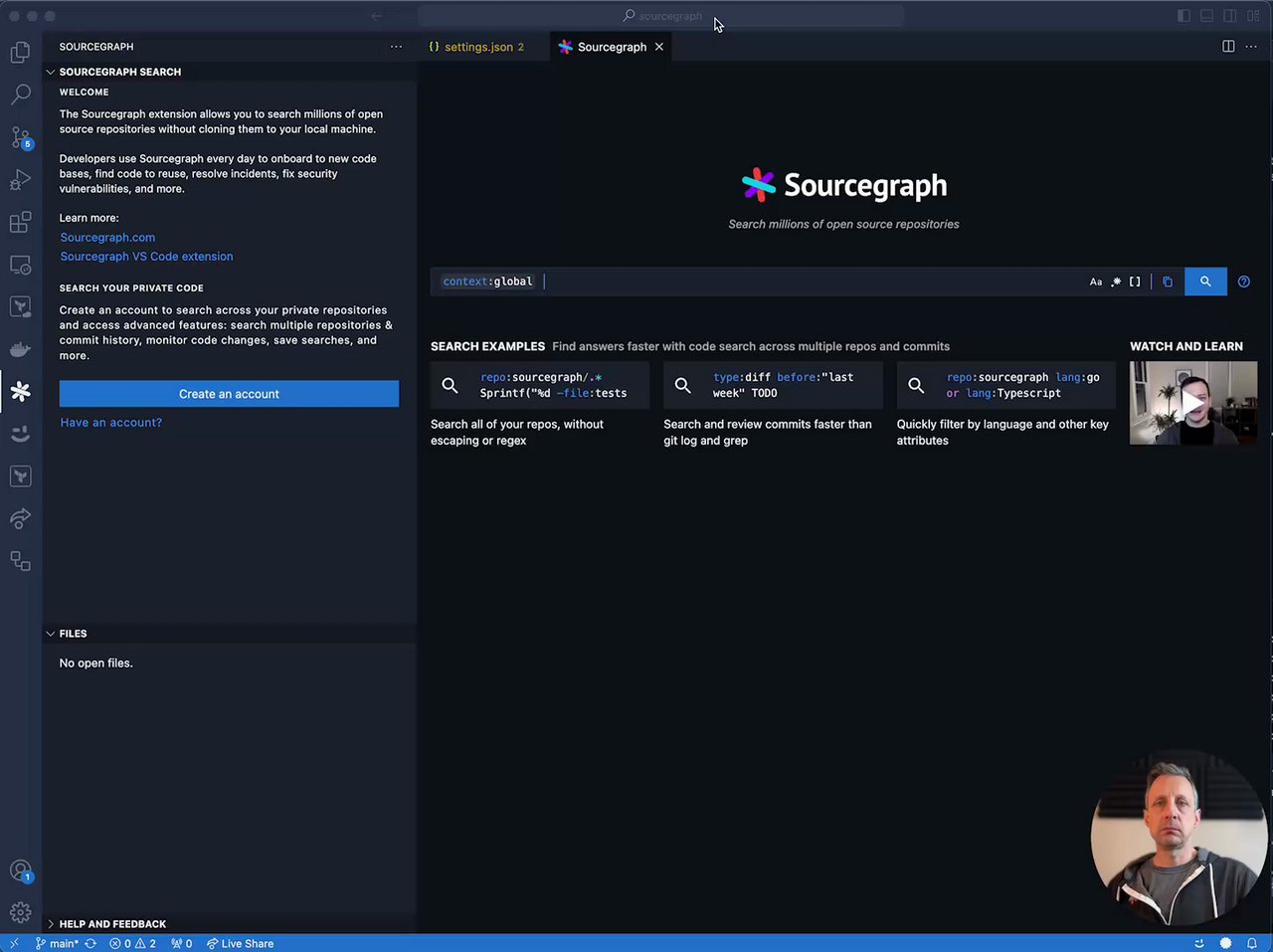Toggle case sensitivity Aa in search bar
Screen dimensions: 1273x952
(x=1096, y=282)
